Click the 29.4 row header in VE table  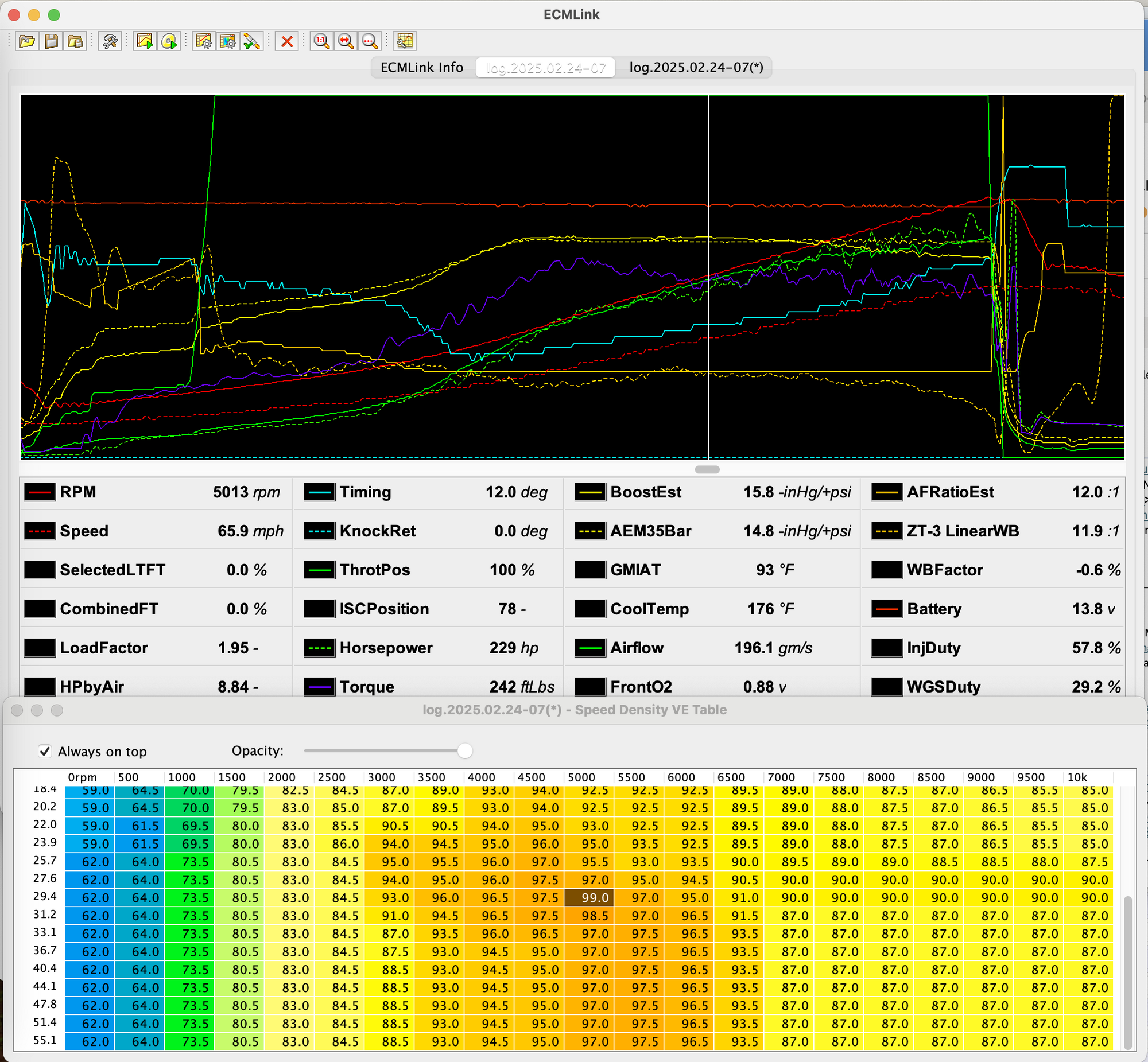[x=45, y=897]
